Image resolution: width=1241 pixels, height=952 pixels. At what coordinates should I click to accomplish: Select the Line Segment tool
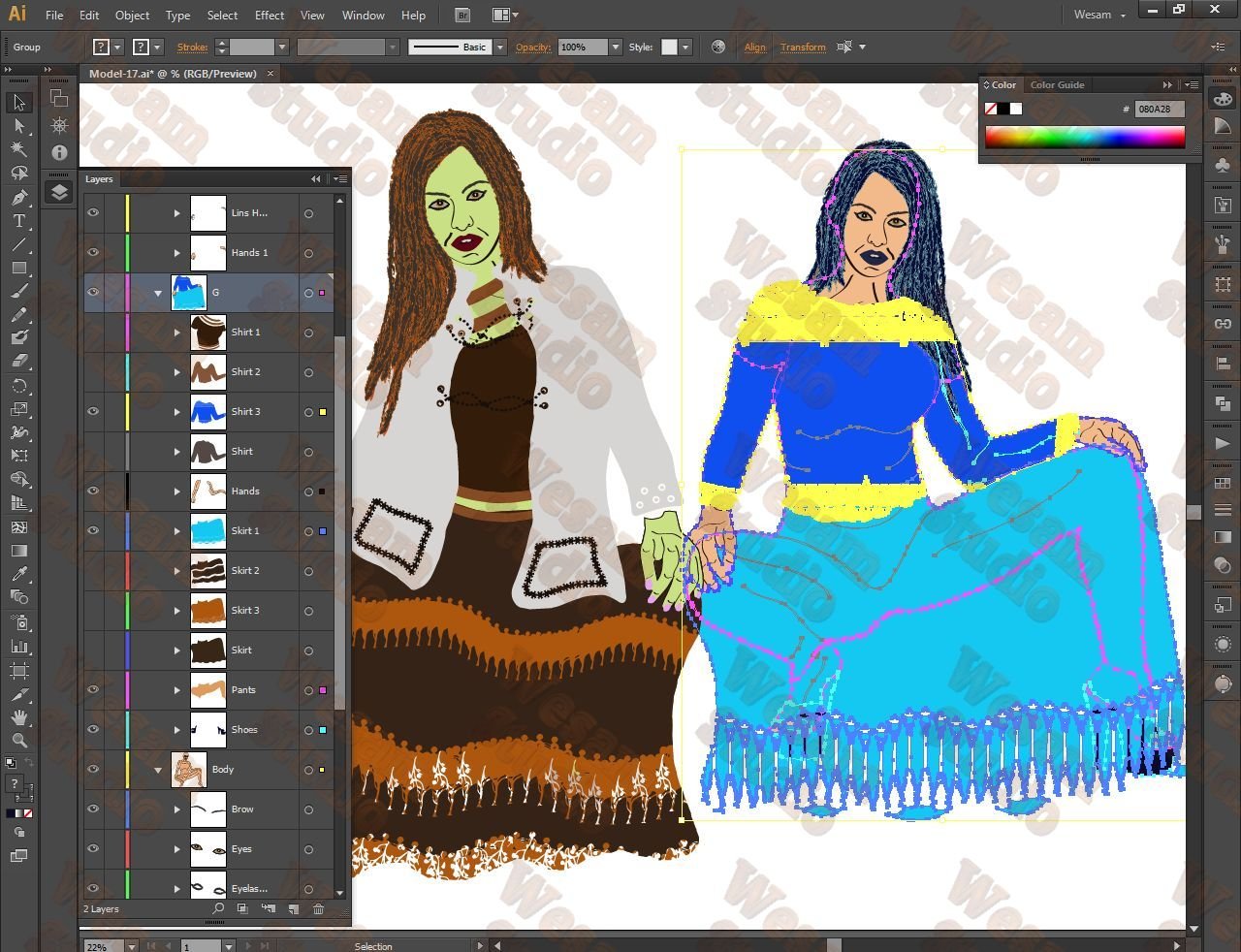[x=19, y=244]
